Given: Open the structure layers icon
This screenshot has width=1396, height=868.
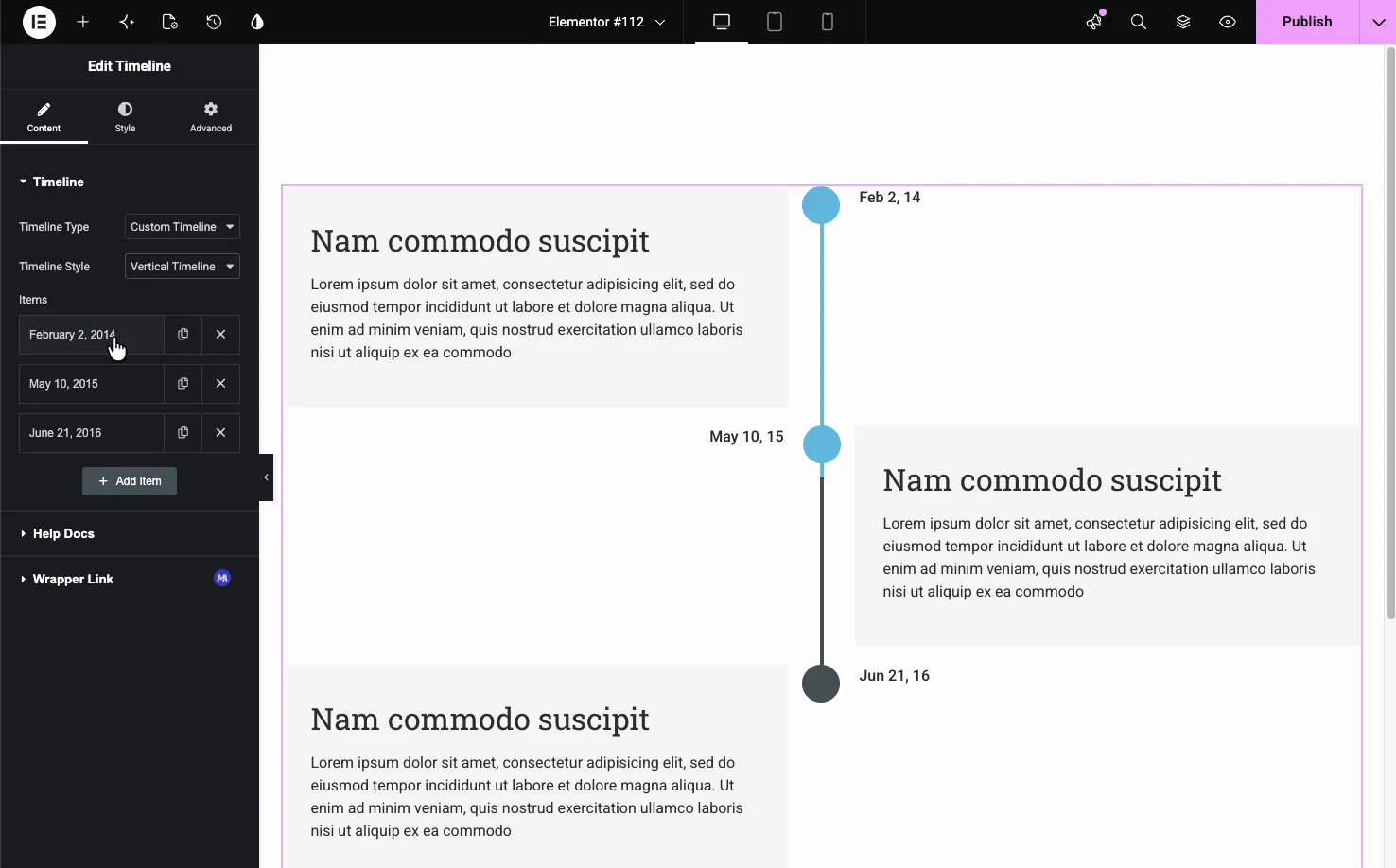Looking at the screenshot, I should coord(1183,22).
